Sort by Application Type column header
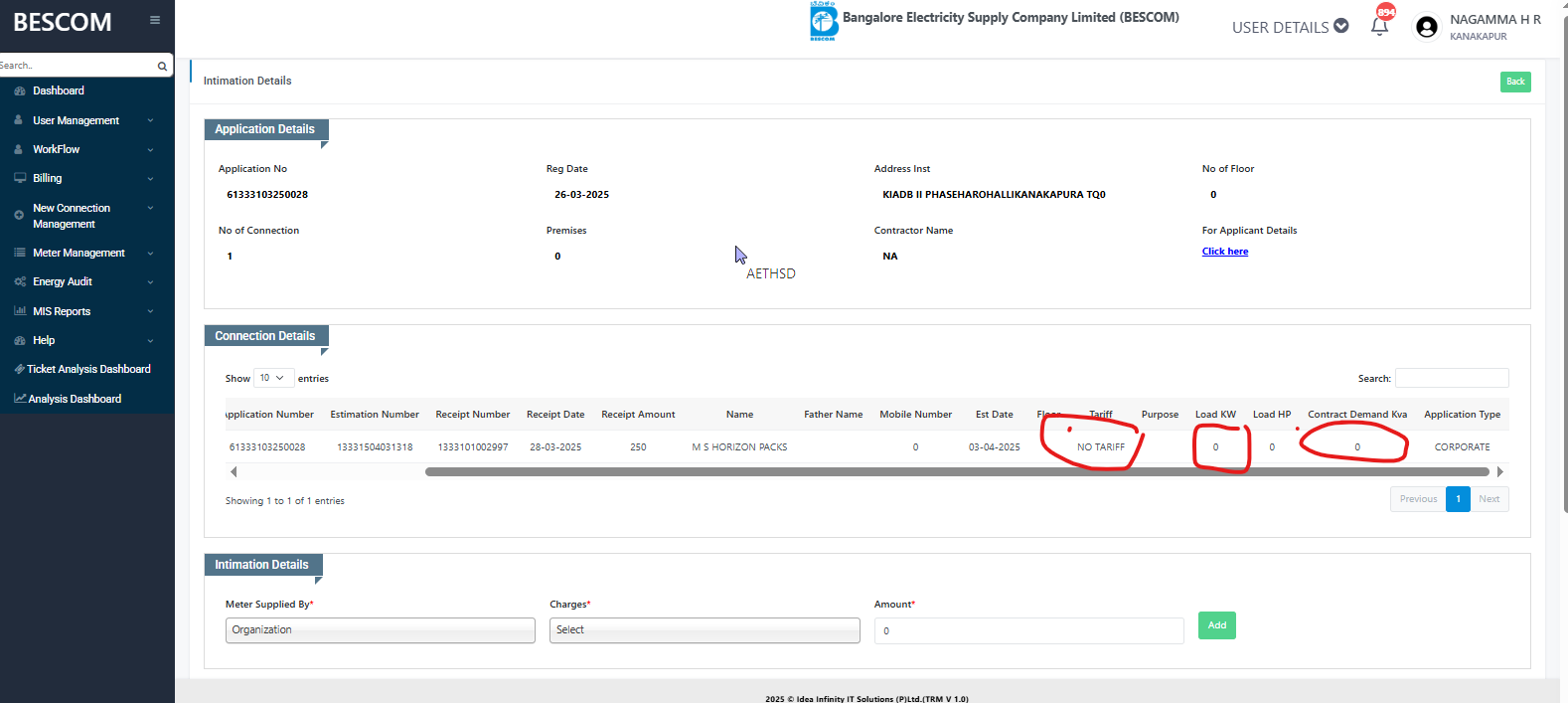The width and height of the screenshot is (1568, 703). click(x=1462, y=415)
